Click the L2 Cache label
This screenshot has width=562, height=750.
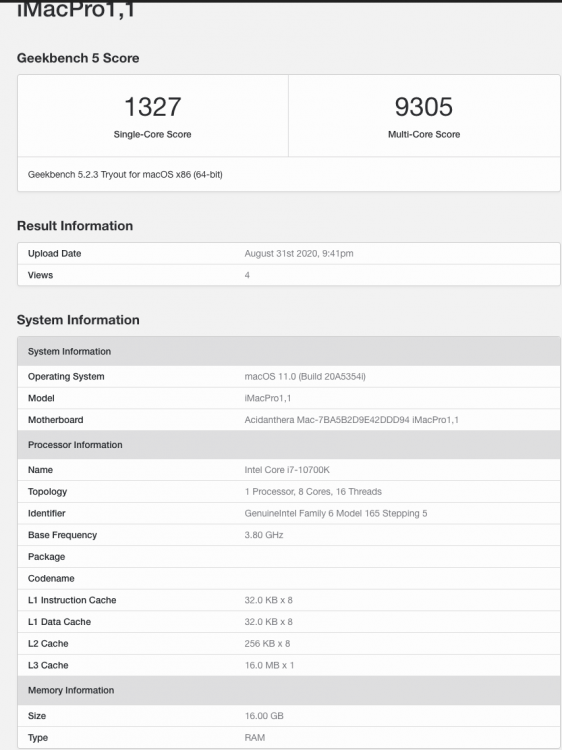(x=48, y=643)
